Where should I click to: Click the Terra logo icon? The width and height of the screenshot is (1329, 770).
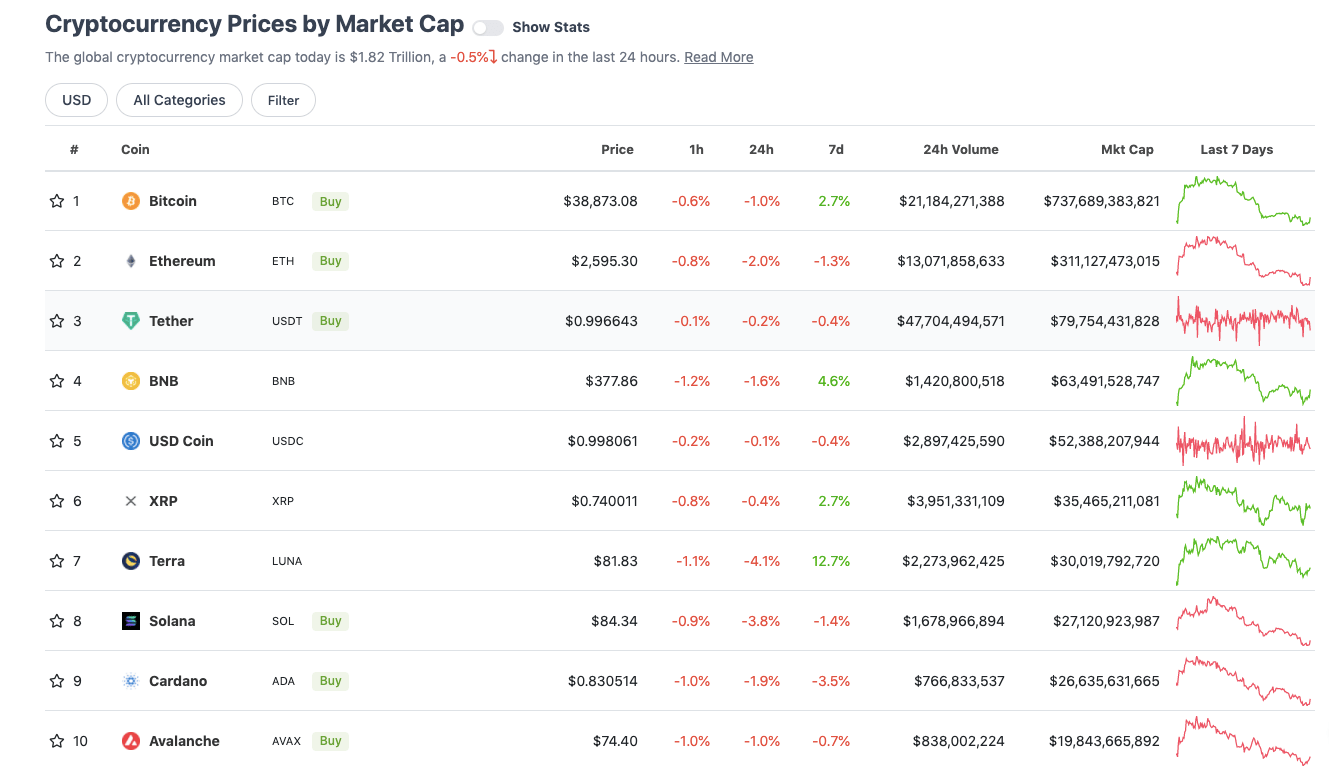(131, 561)
